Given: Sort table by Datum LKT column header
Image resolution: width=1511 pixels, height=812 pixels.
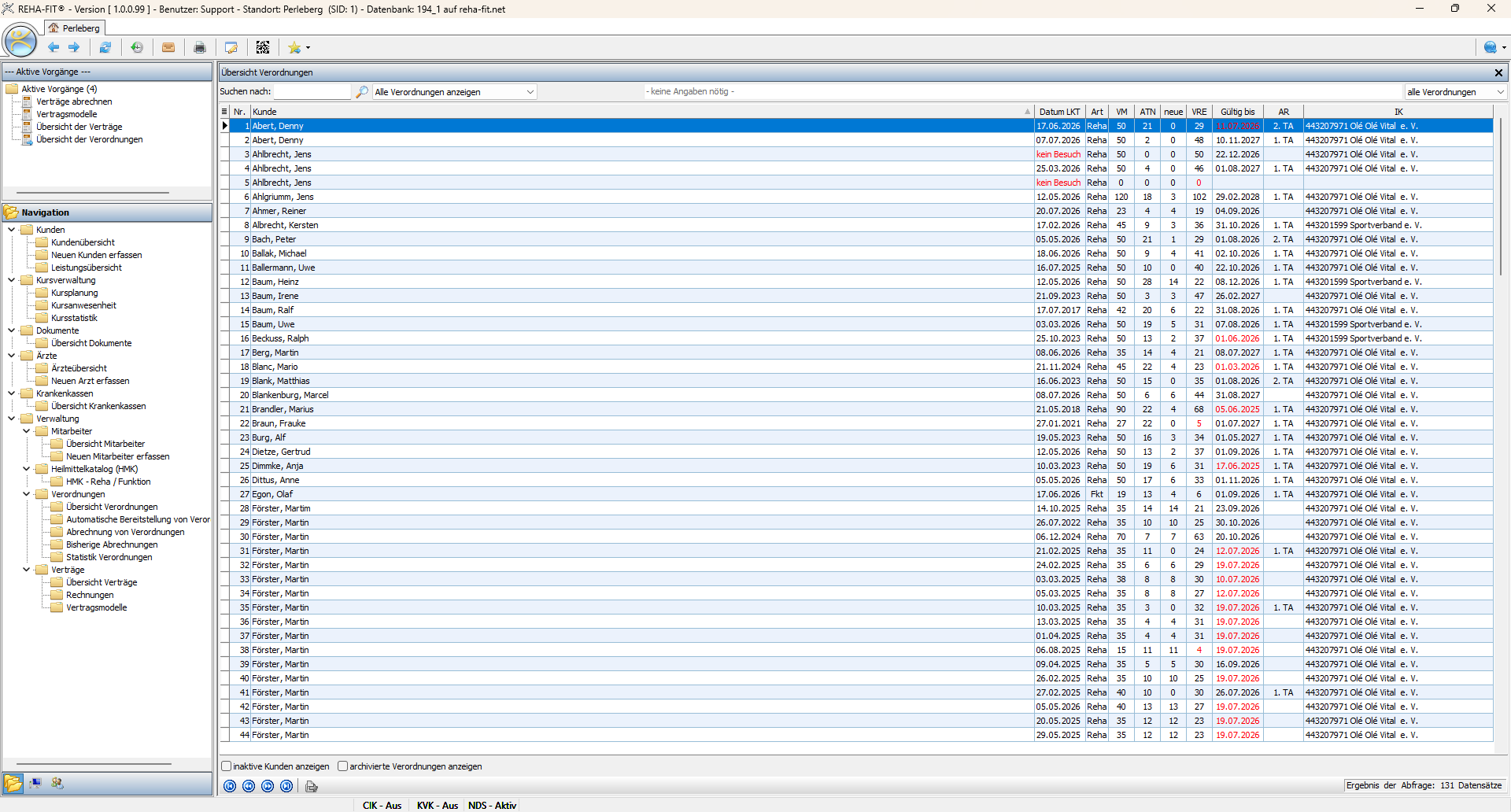Looking at the screenshot, I should coord(1059,112).
